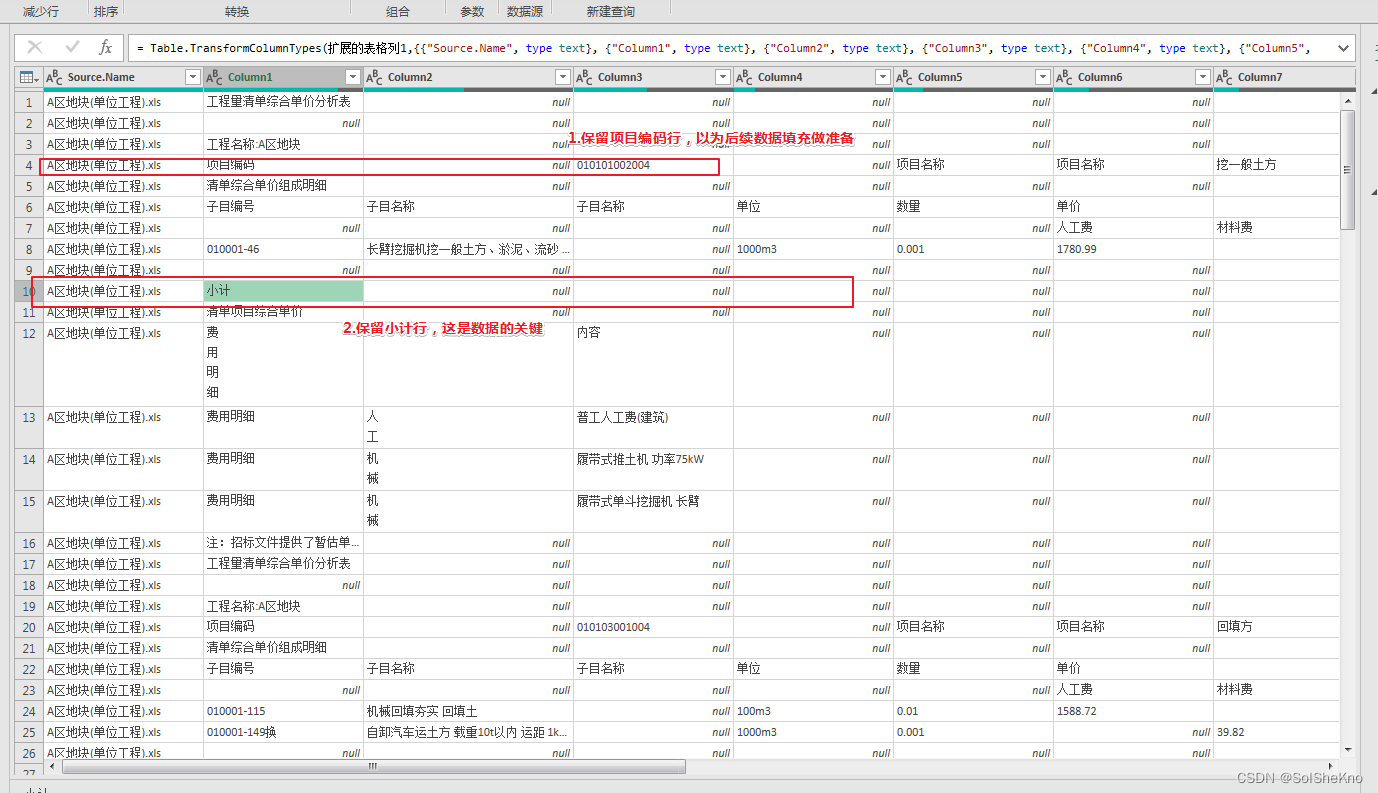
Task: Click cell '010101002004' in Column3
Action: (x=653, y=165)
